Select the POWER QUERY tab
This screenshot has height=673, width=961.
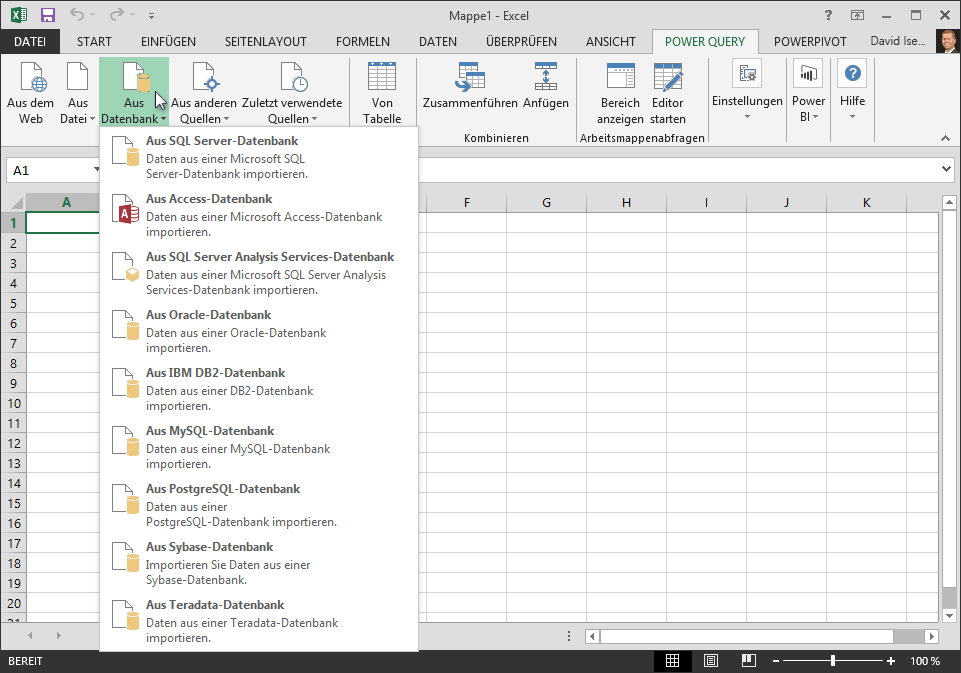point(705,42)
